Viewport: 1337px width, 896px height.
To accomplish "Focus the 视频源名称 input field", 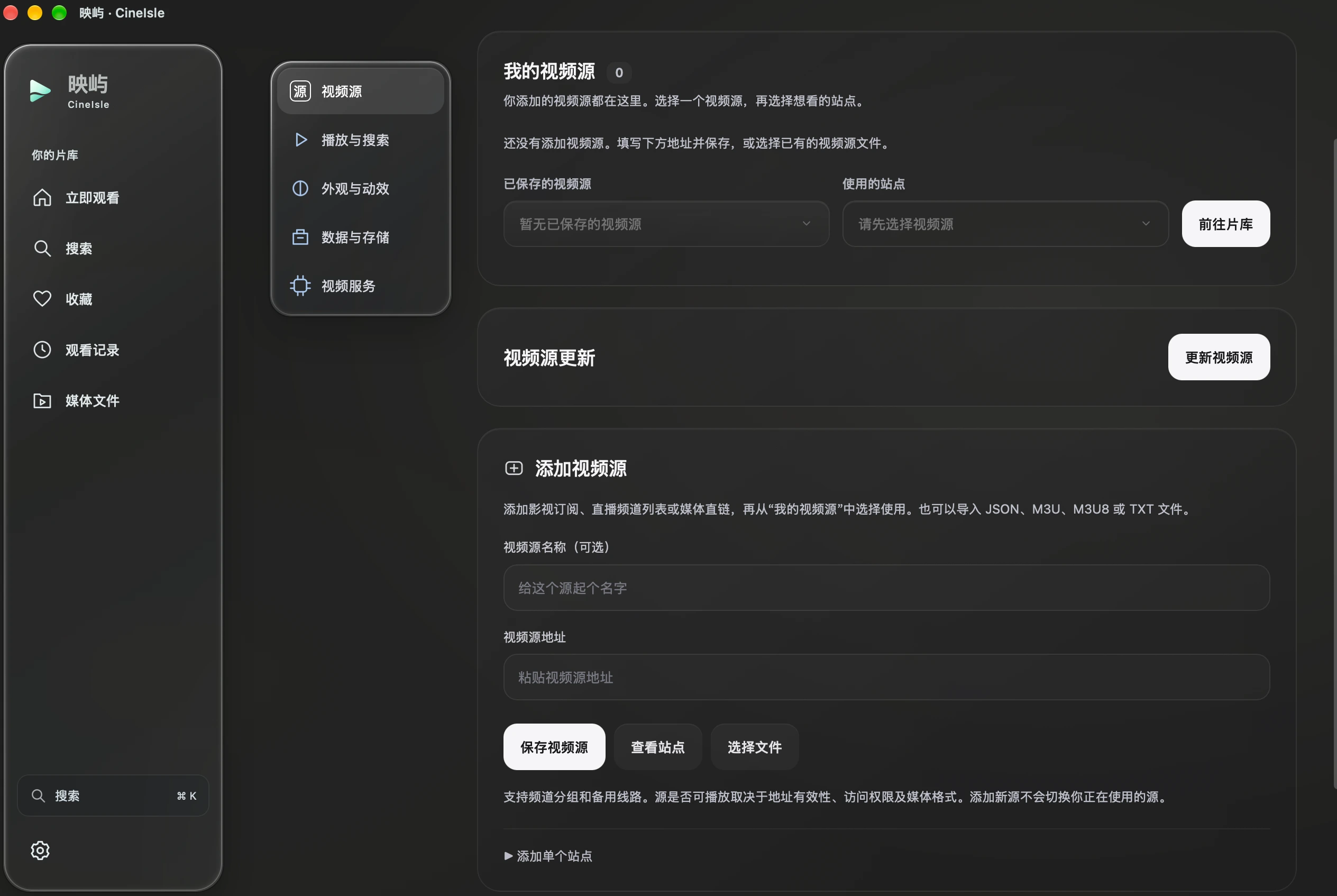I will click(887, 588).
